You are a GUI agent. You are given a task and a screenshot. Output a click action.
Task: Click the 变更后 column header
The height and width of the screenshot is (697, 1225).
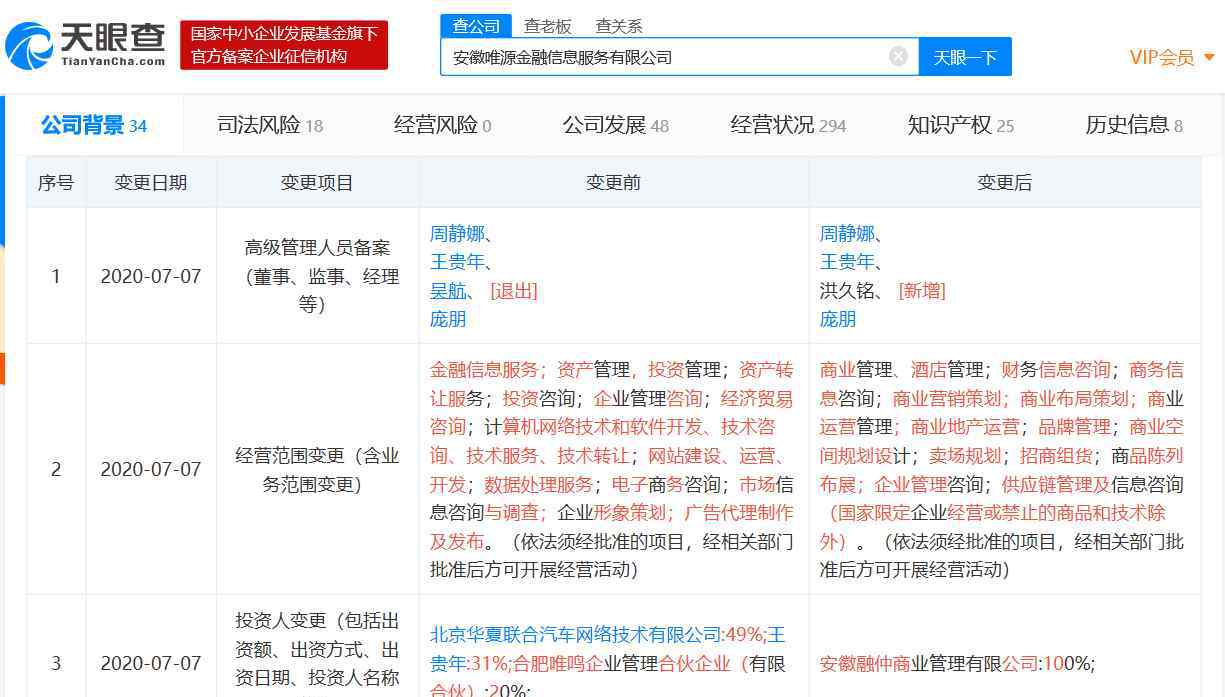coord(1005,183)
